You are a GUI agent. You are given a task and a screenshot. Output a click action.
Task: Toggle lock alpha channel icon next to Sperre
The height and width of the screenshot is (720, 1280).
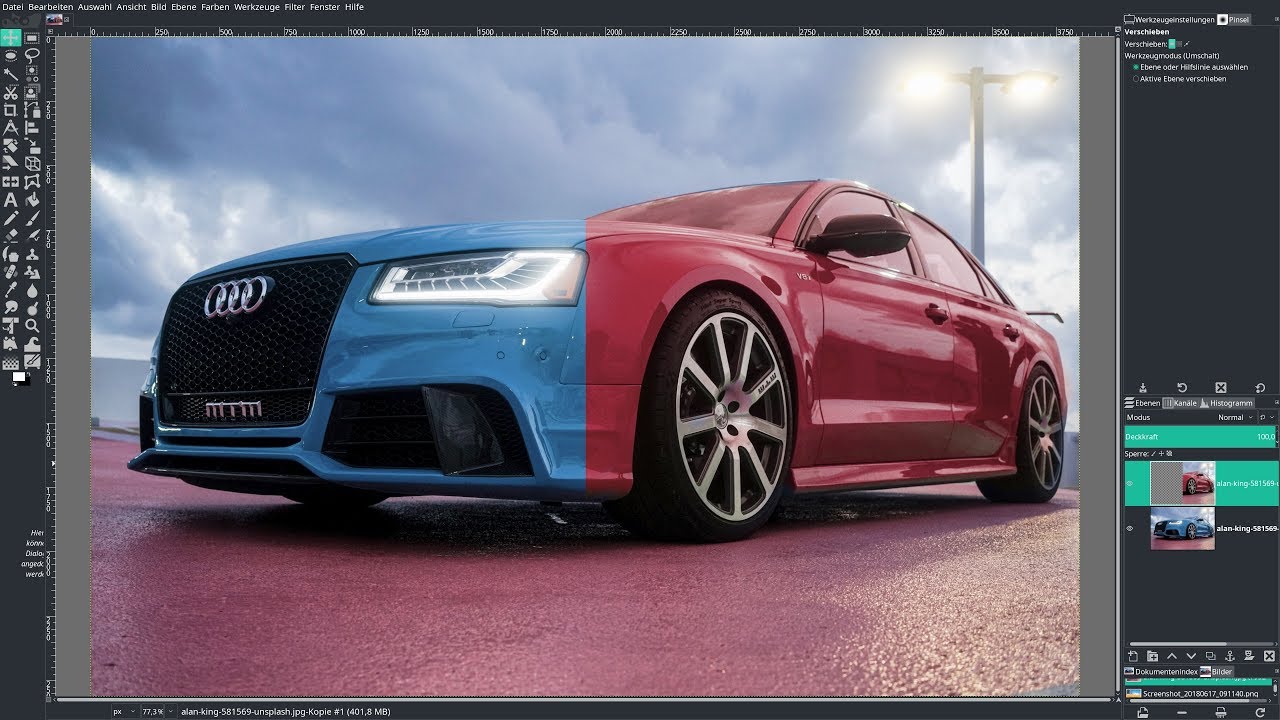coord(1169,454)
